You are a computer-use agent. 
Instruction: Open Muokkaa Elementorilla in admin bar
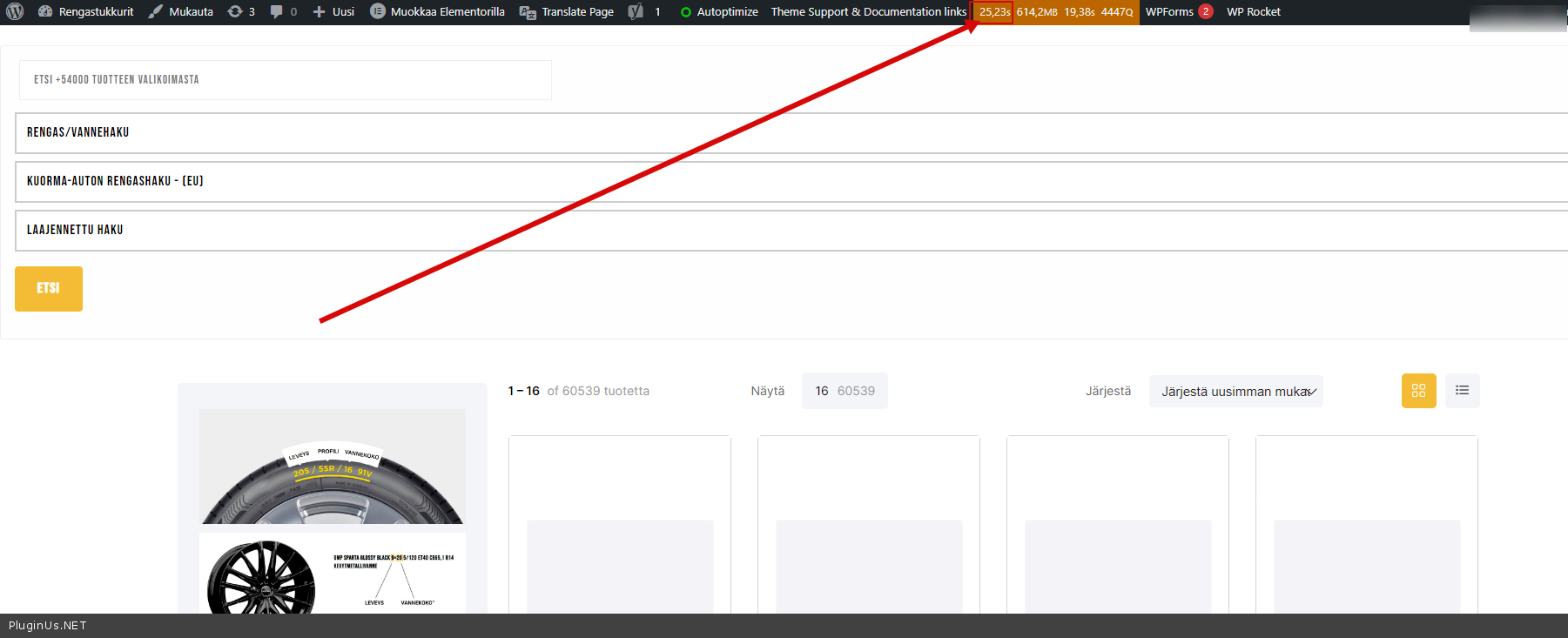click(x=437, y=12)
